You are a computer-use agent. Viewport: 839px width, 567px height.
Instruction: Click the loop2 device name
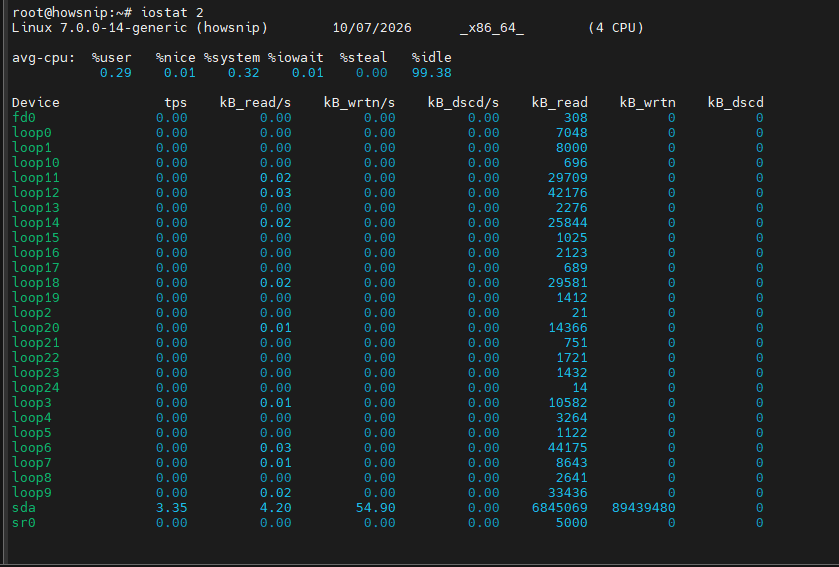[x=32, y=312]
